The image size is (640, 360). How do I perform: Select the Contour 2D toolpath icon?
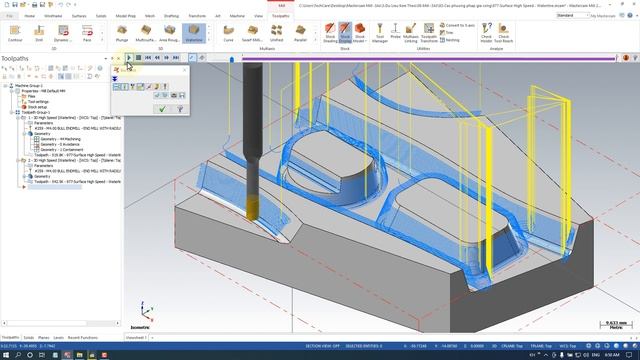[x=15, y=33]
